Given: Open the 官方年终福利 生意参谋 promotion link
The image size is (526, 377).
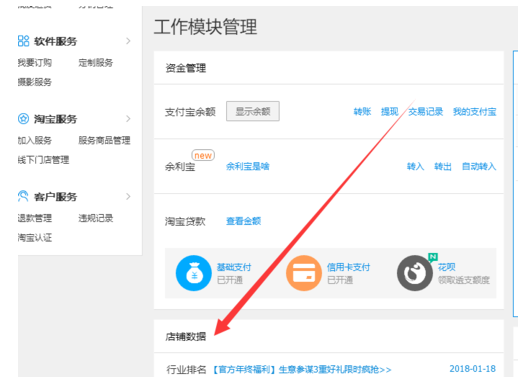Looking at the screenshot, I should pyautogui.click(x=302, y=369).
